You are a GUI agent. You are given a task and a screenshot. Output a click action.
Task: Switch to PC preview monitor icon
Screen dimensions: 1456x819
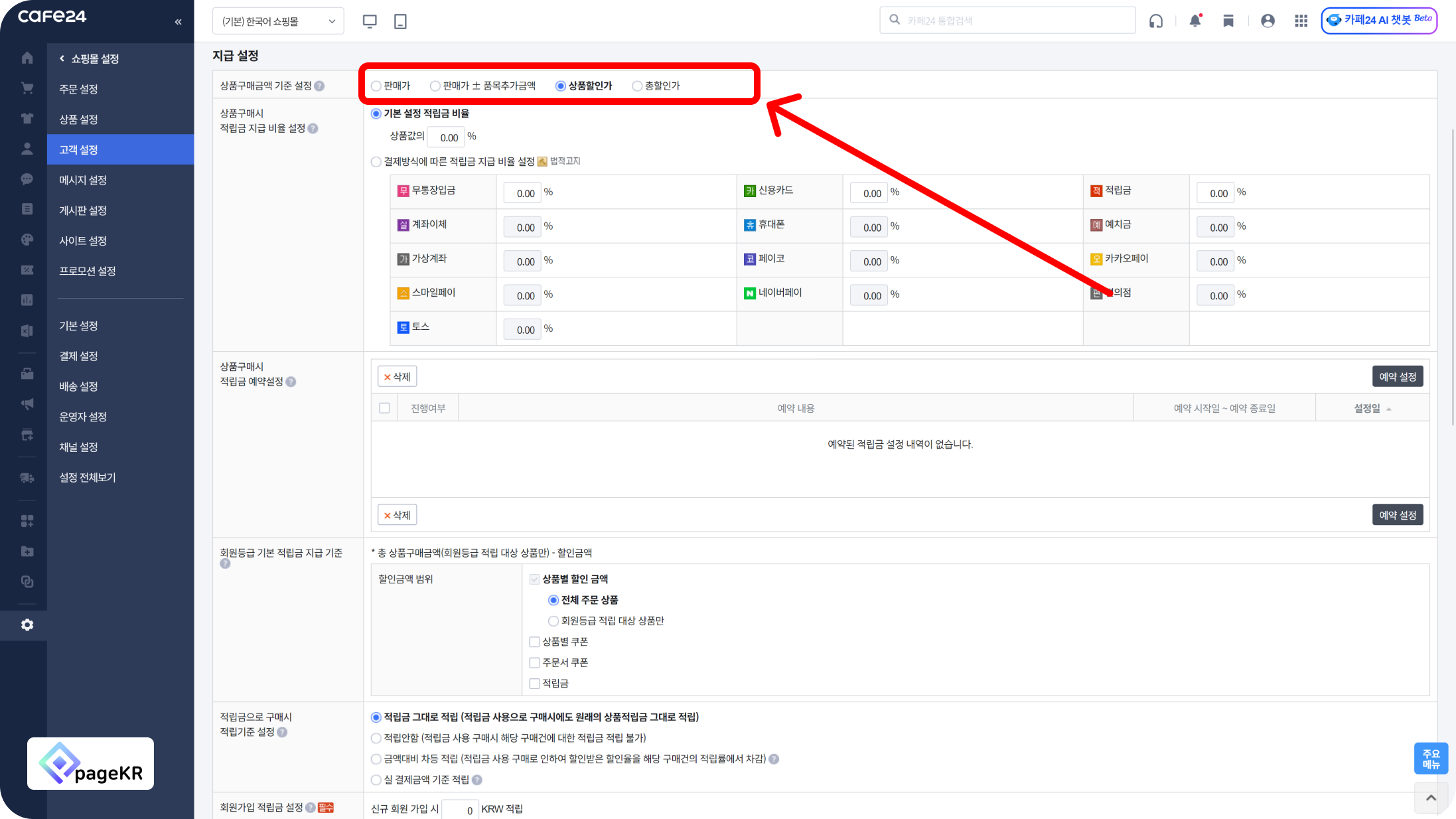[370, 21]
